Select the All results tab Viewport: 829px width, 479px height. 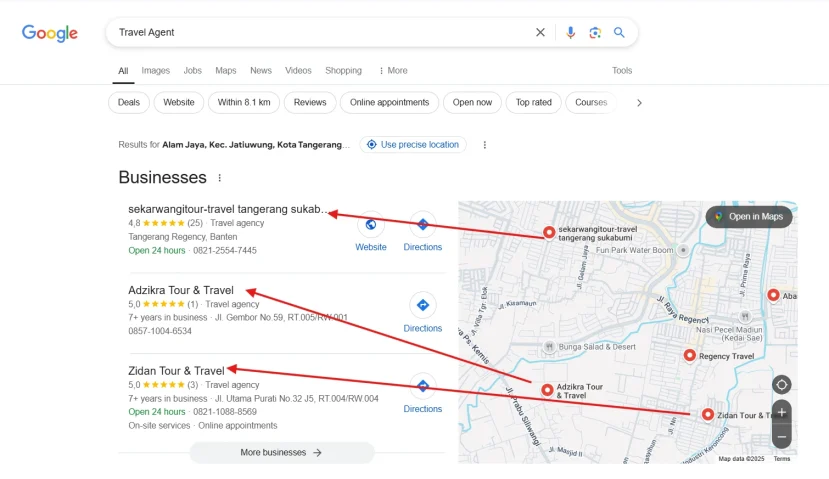tap(123, 71)
